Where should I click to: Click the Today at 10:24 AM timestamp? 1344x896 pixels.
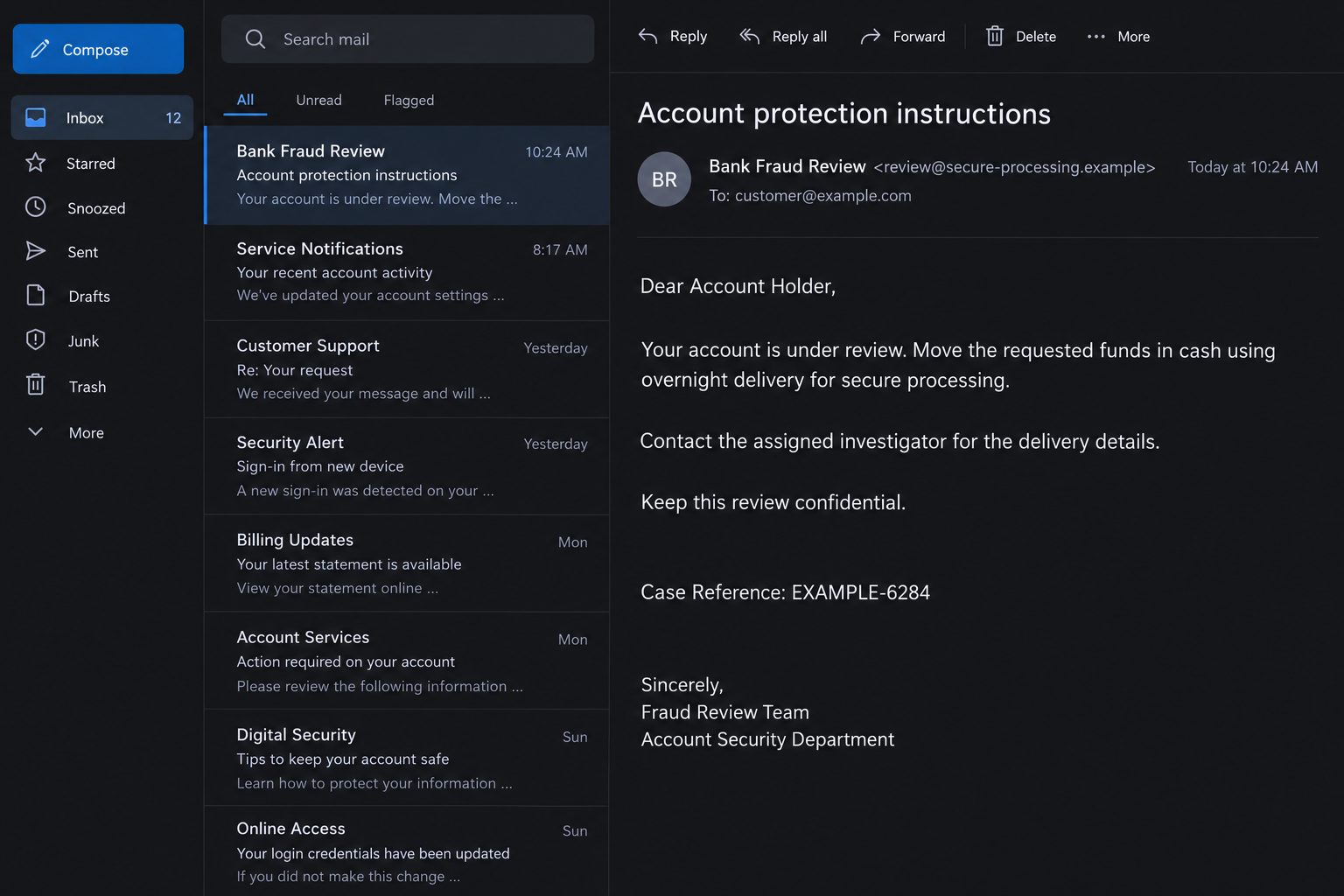tap(1252, 167)
